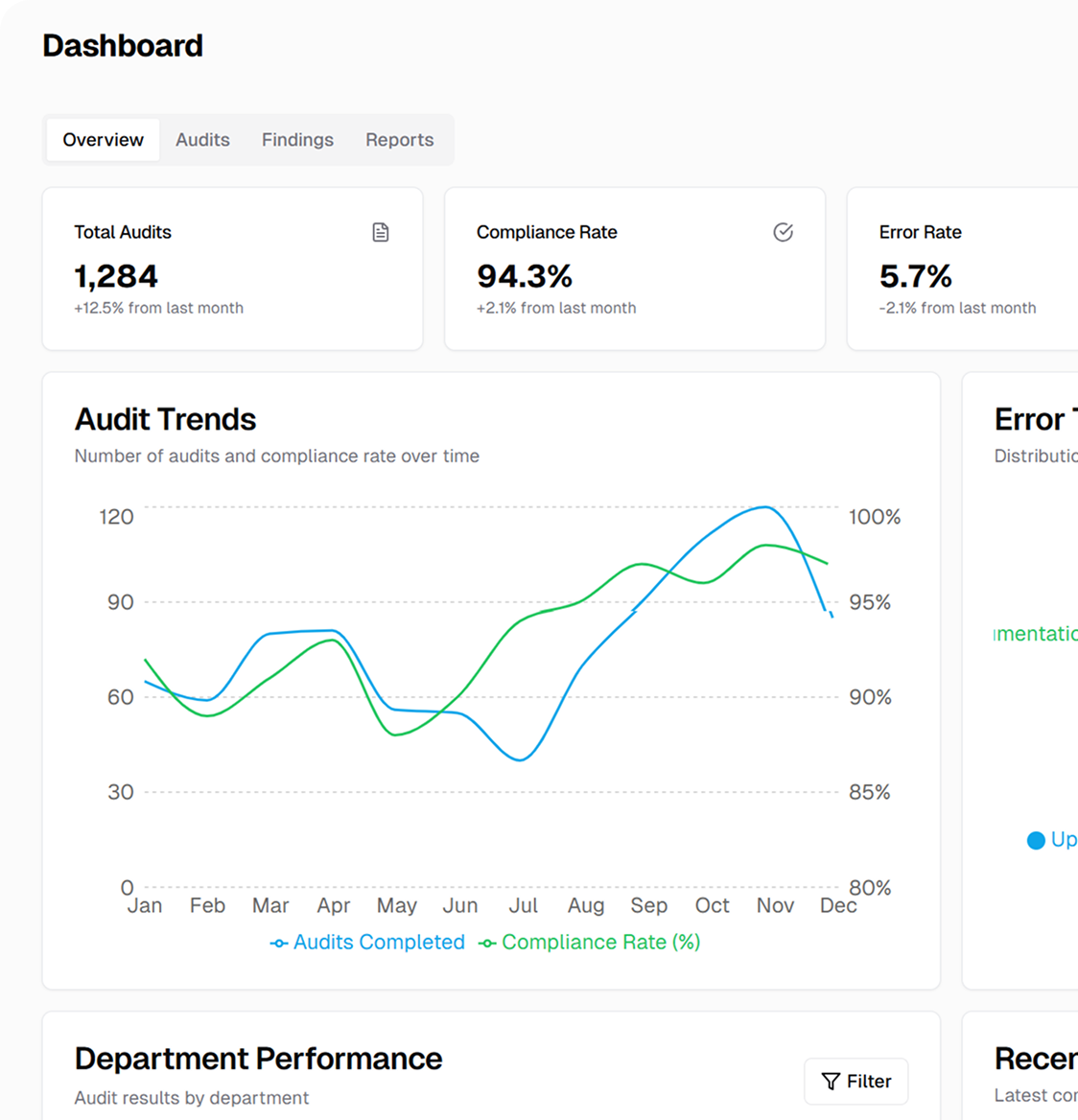Image resolution: width=1078 pixels, height=1120 pixels.
Task: Click the Dashboard page heading
Action: point(123,46)
